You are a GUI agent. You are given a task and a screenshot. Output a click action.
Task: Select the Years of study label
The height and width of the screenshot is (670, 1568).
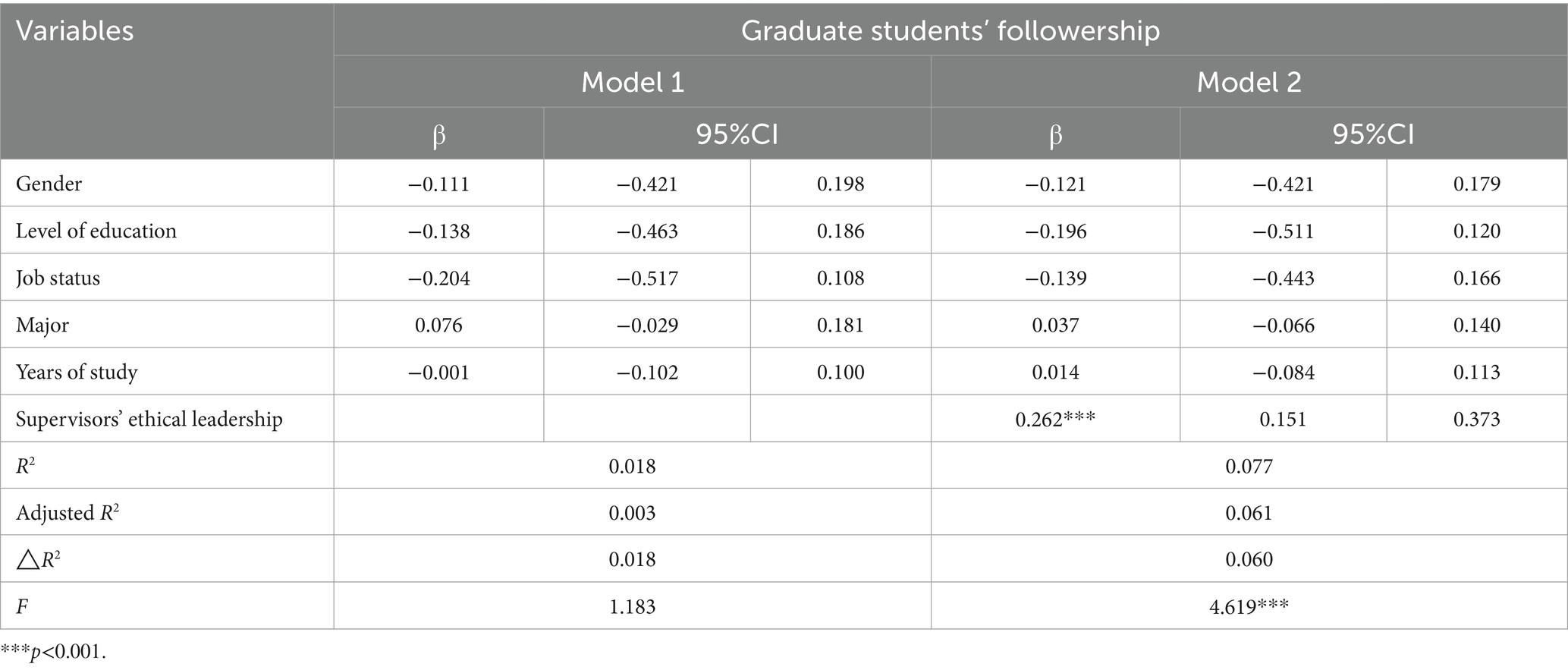pos(77,372)
